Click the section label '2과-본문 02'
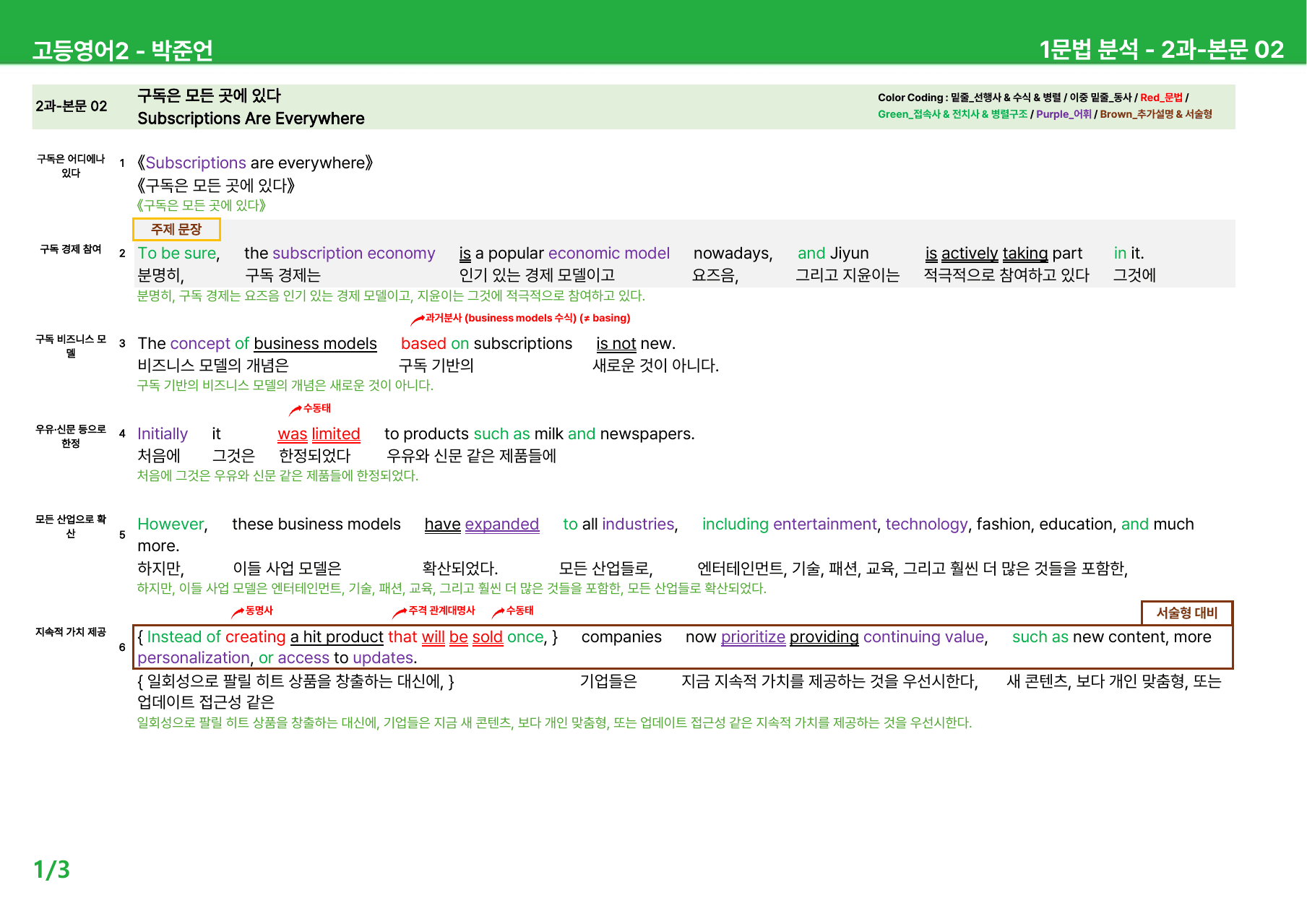 tap(72, 106)
